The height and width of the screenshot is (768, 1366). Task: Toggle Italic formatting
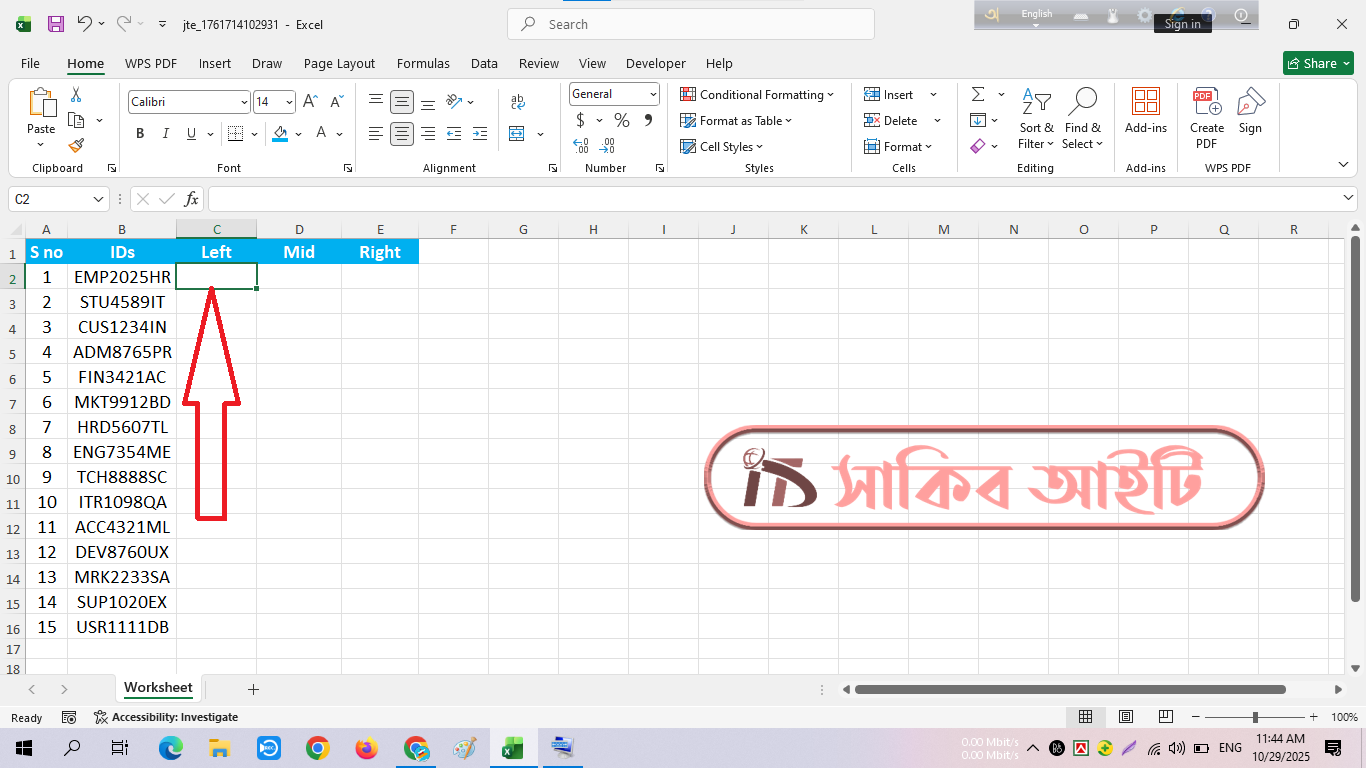coord(166,134)
